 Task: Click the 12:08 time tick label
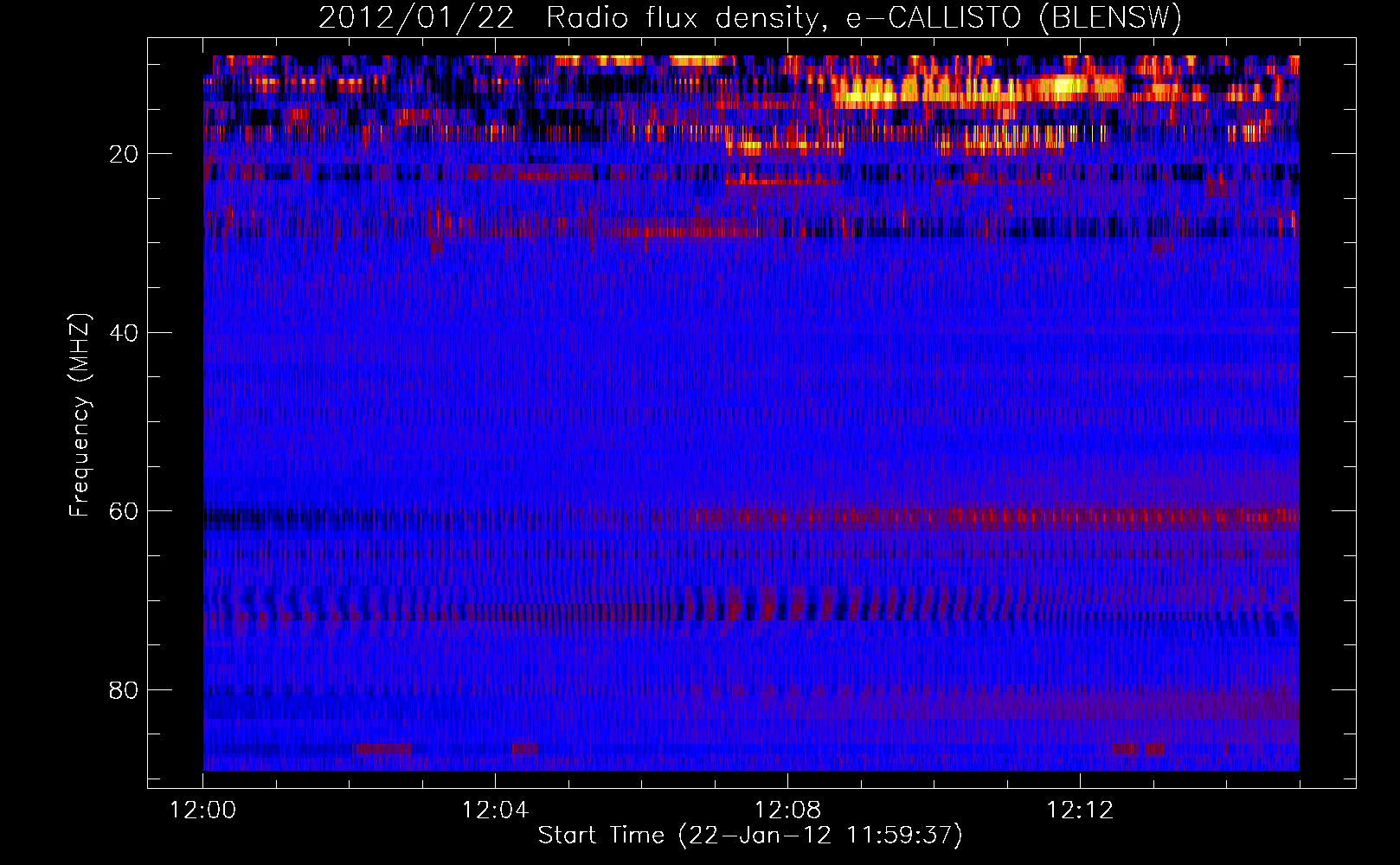[787, 811]
